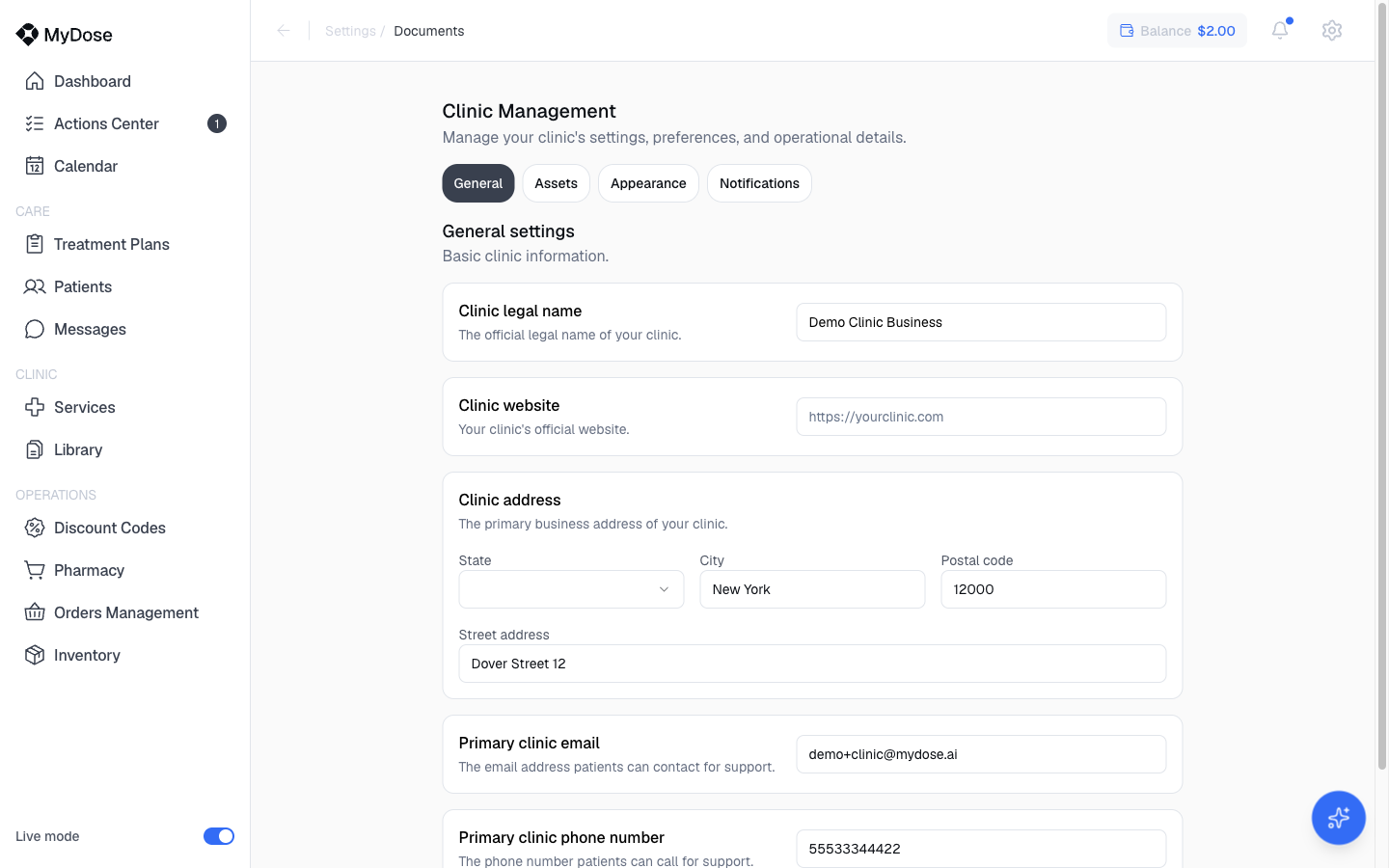This screenshot has width=1389, height=868.
Task: Open Treatment Plans page
Action: point(125,244)
